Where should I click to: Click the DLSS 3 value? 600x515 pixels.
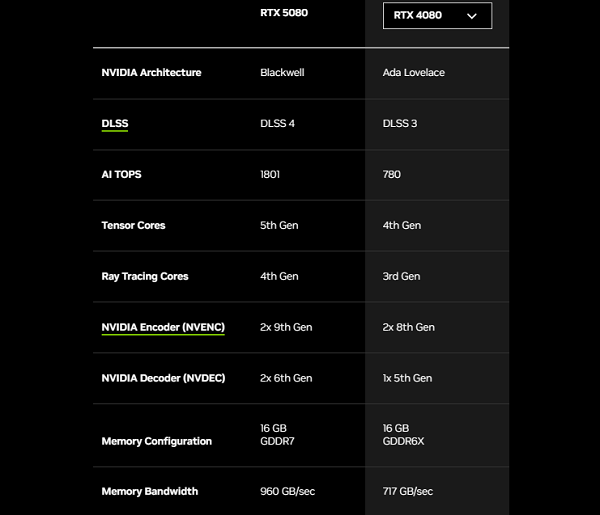coord(400,123)
